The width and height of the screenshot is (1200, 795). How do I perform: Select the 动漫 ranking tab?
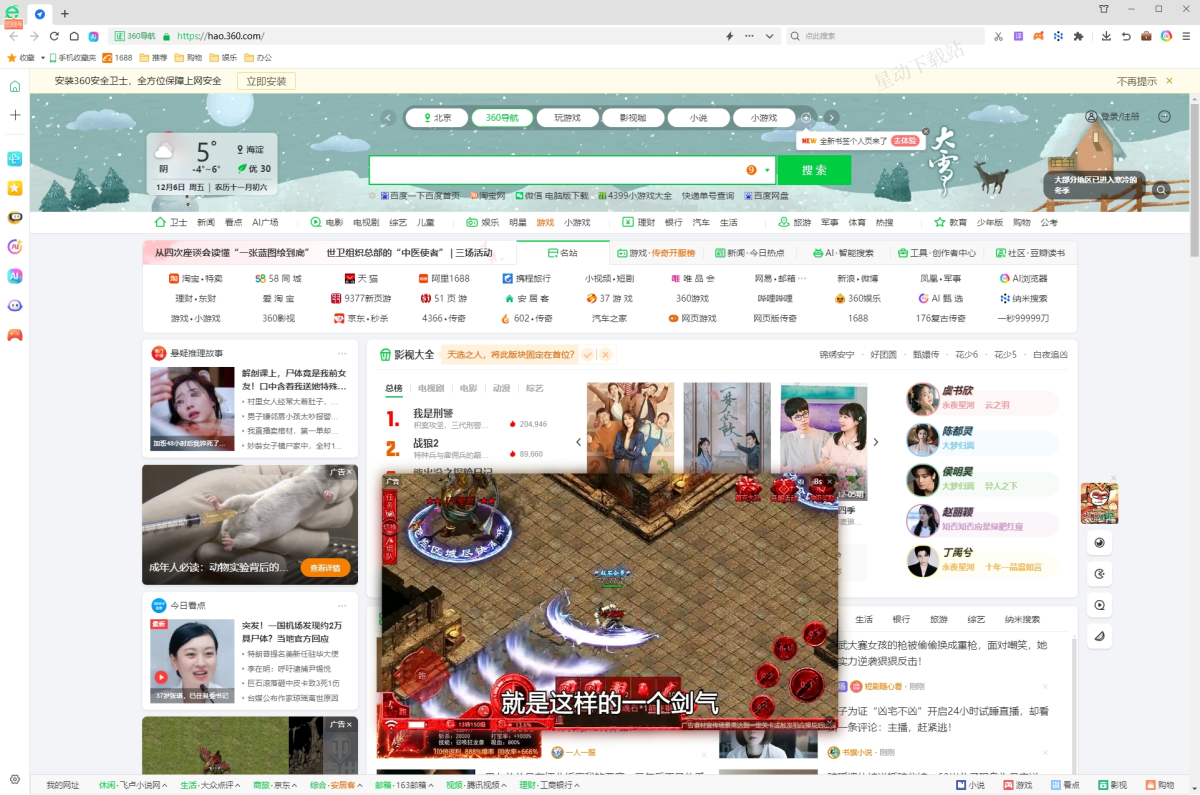[501, 388]
